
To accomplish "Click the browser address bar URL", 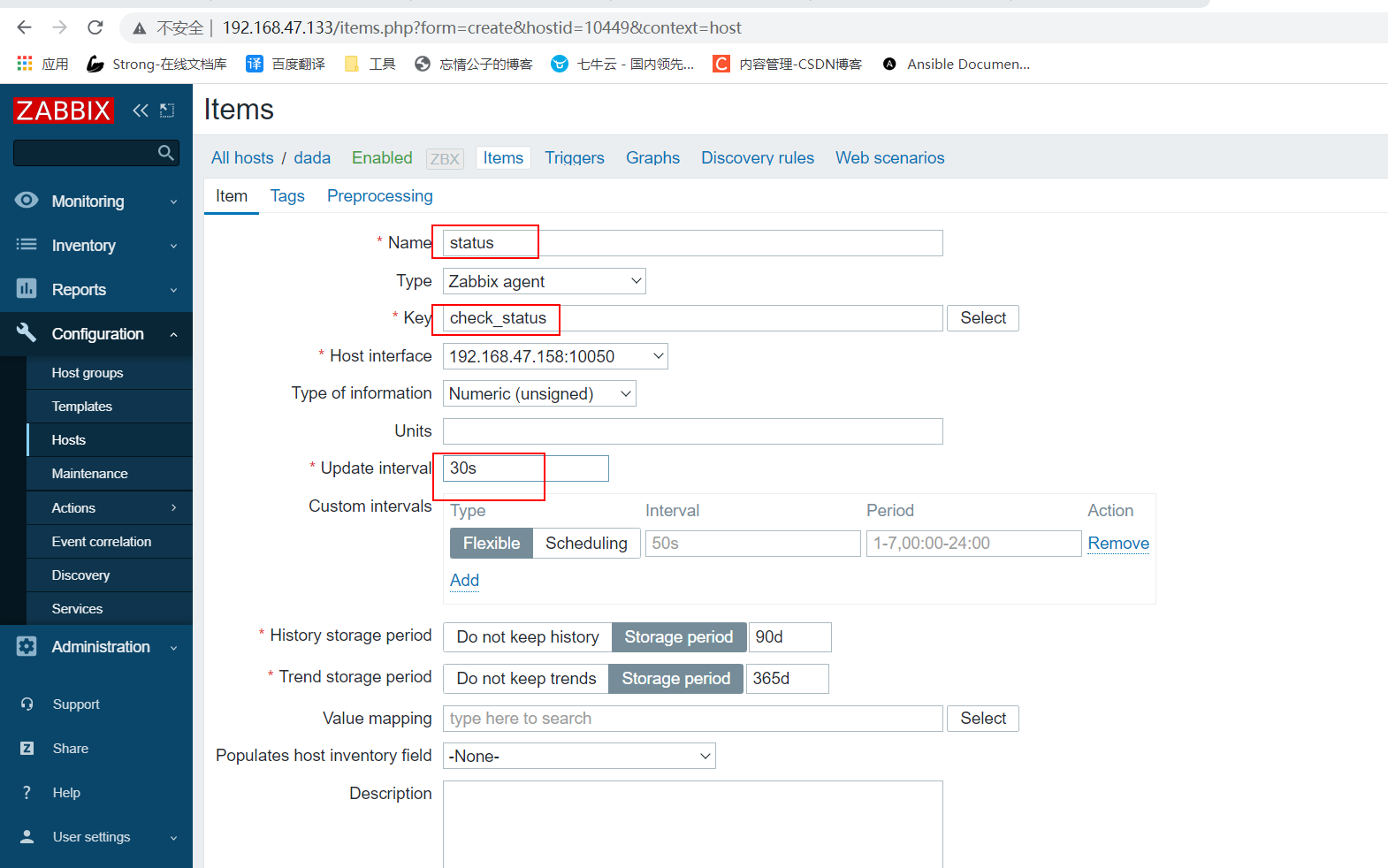I will pyautogui.click(x=482, y=28).
